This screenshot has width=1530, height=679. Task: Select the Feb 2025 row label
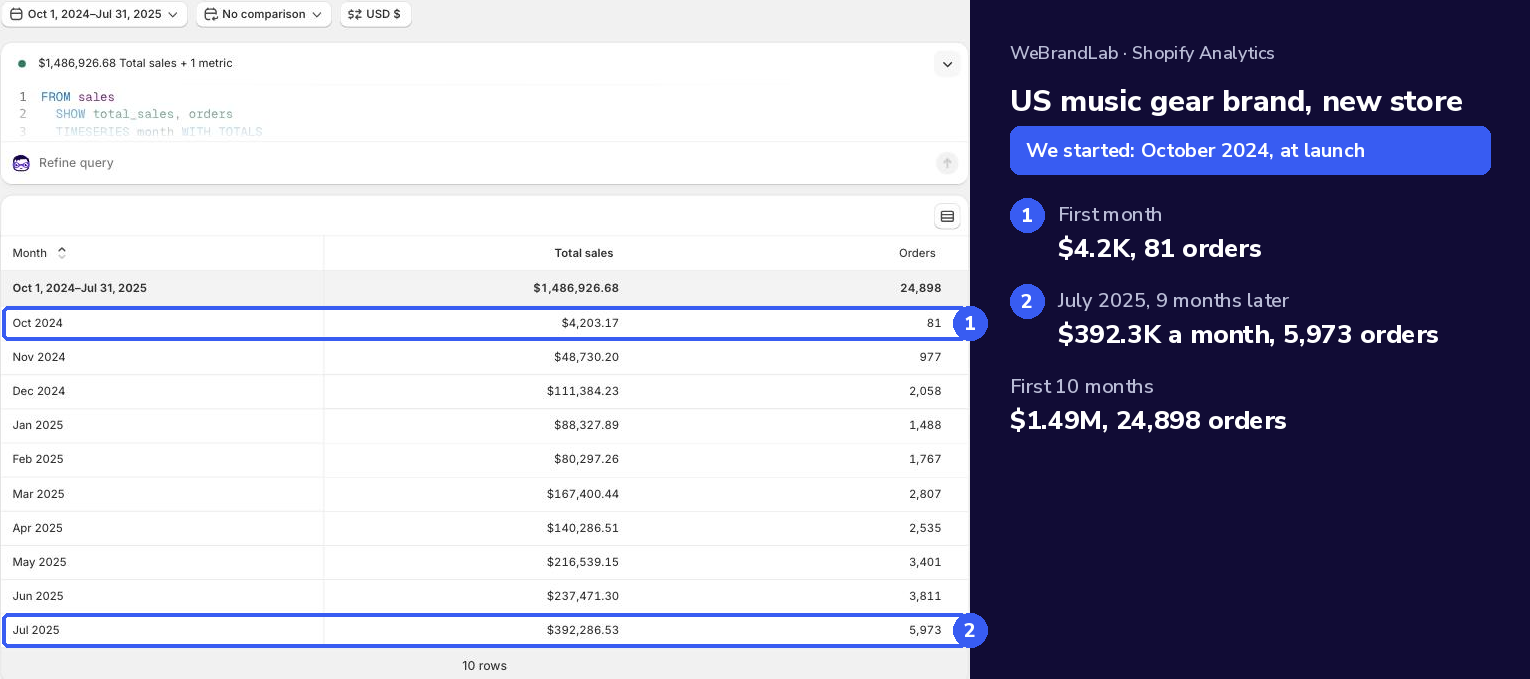pos(38,459)
